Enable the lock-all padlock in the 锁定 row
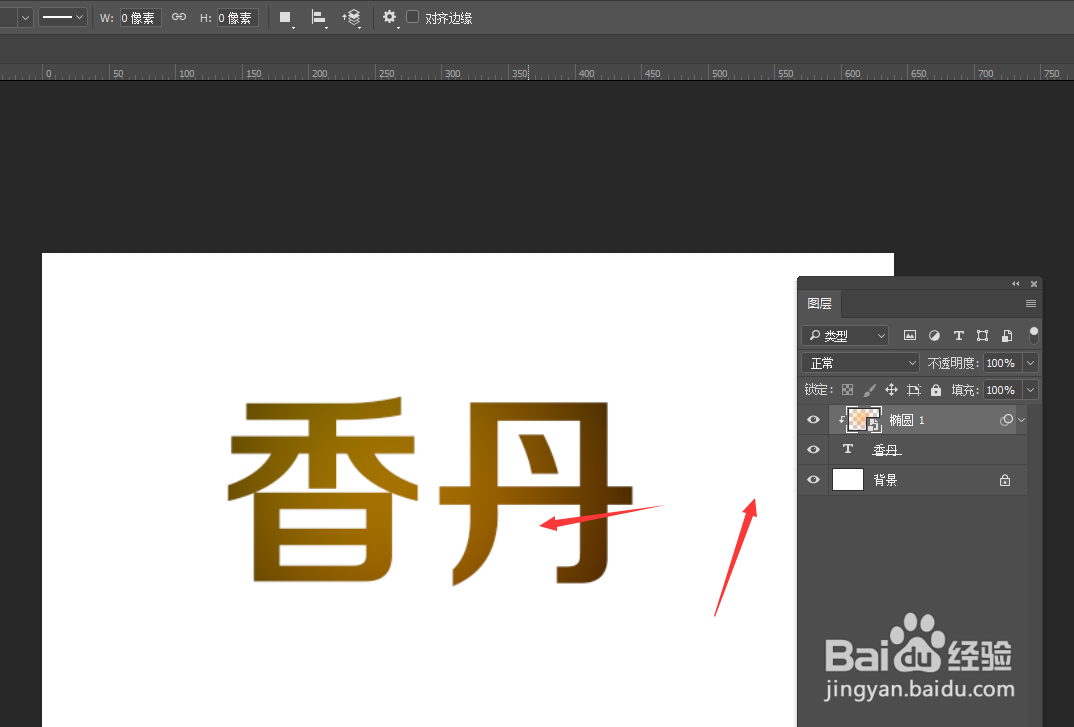Screen dimensions: 1074x727 pos(935,390)
